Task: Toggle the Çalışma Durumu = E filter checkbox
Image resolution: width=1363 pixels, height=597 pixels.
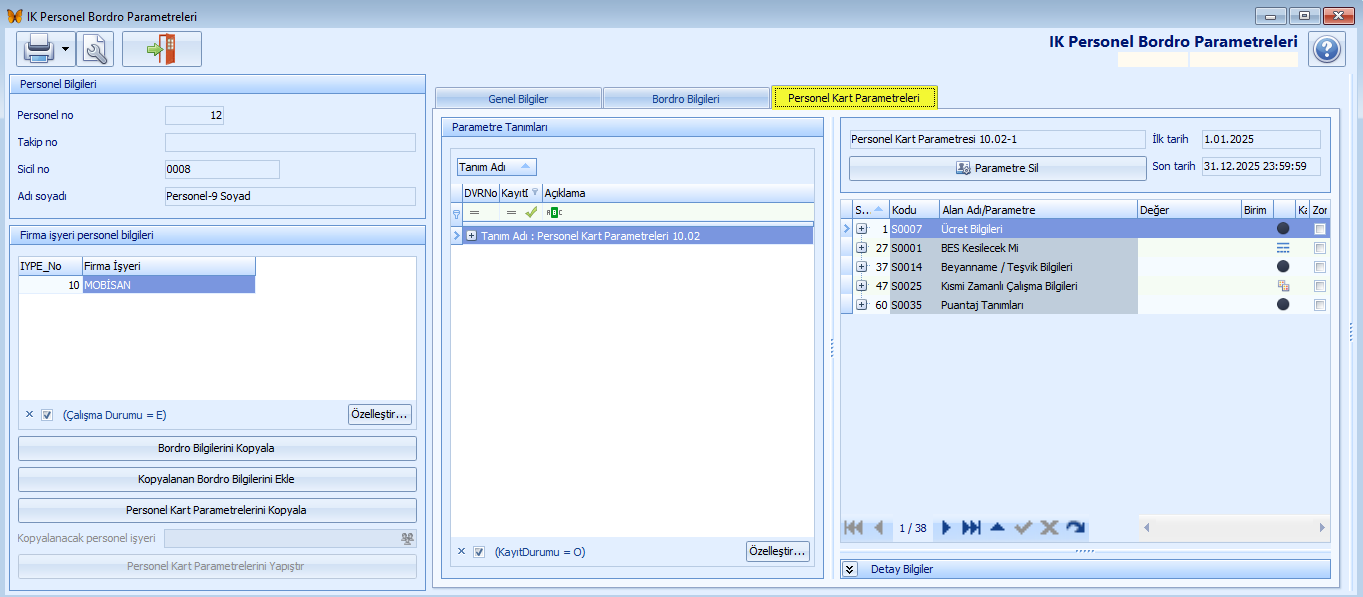Action: 47,415
